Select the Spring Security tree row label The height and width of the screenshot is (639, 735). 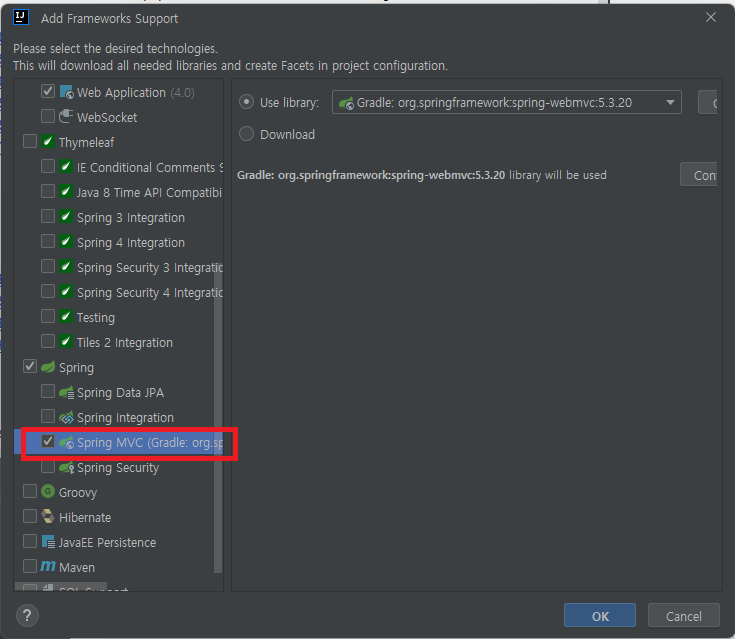(x=118, y=467)
